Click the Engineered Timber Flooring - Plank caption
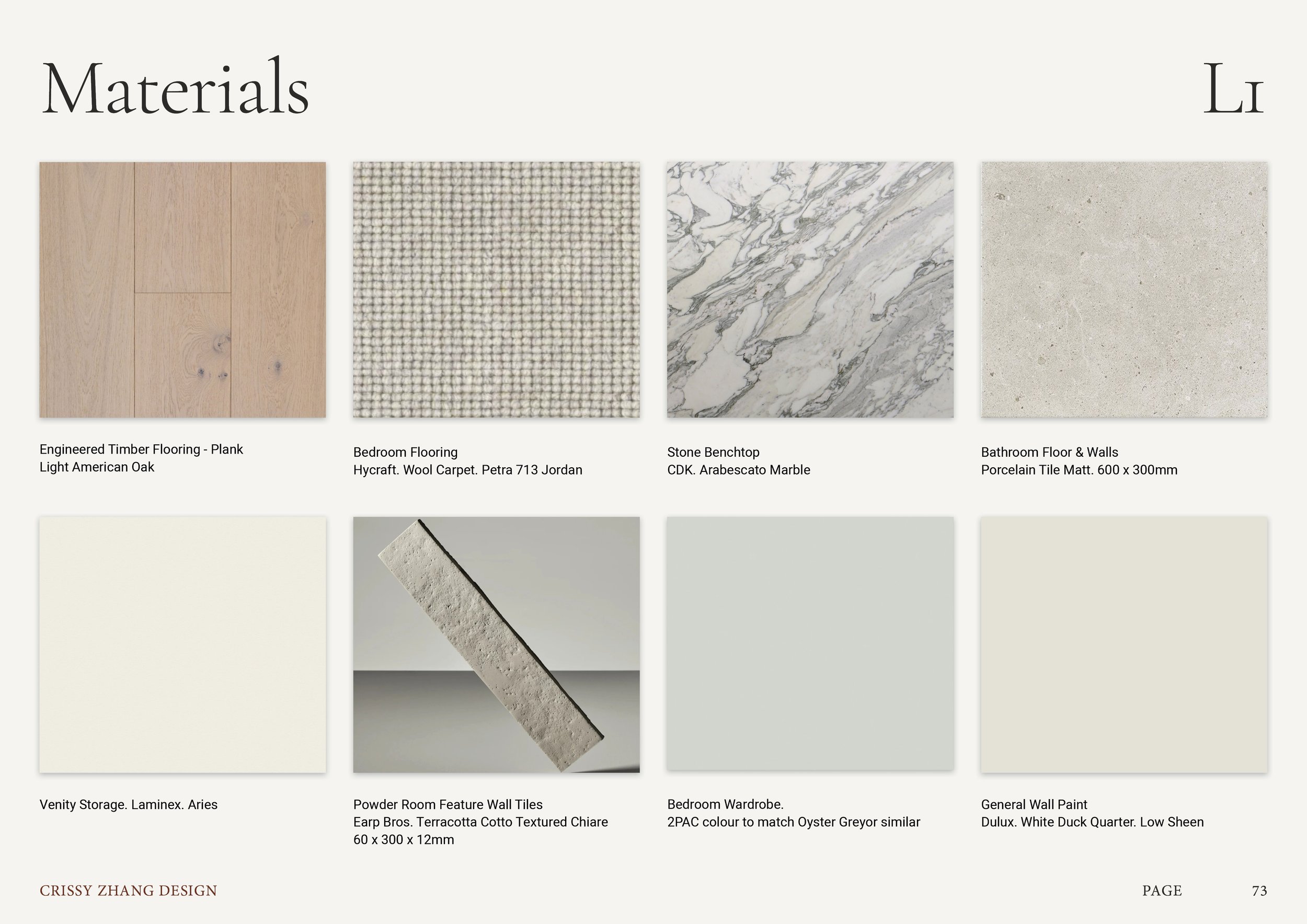 click(x=141, y=449)
